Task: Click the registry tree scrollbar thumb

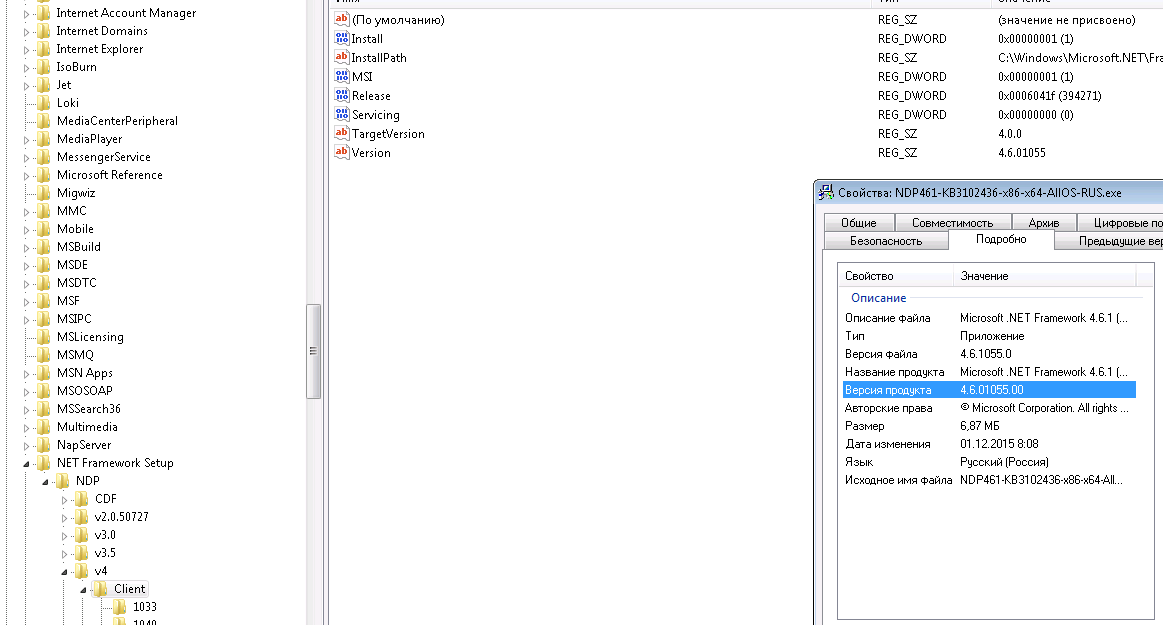Action: coord(313,351)
